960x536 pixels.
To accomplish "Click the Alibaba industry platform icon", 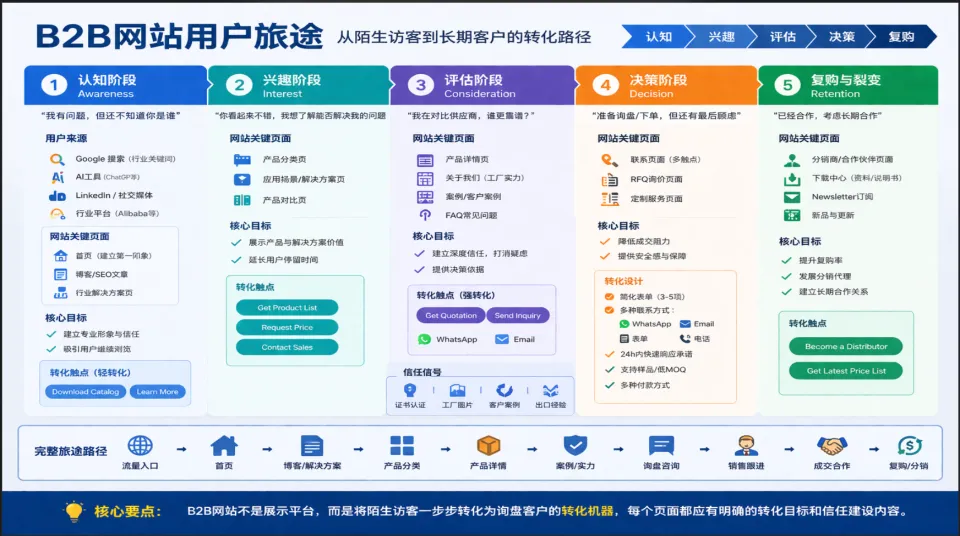I will point(58,214).
